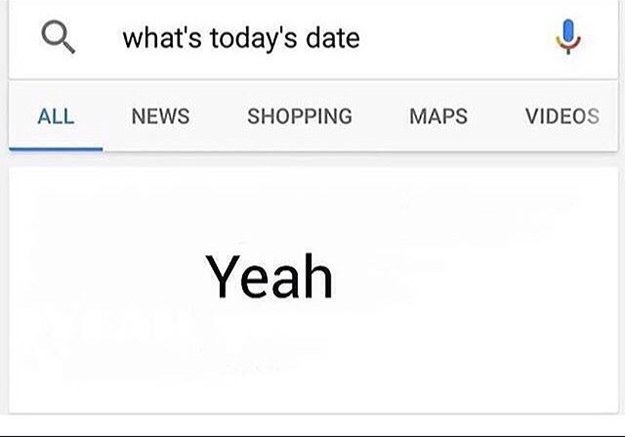Click the letter "Y" in the Yeah answer
625x437 pixels.
coord(224,276)
